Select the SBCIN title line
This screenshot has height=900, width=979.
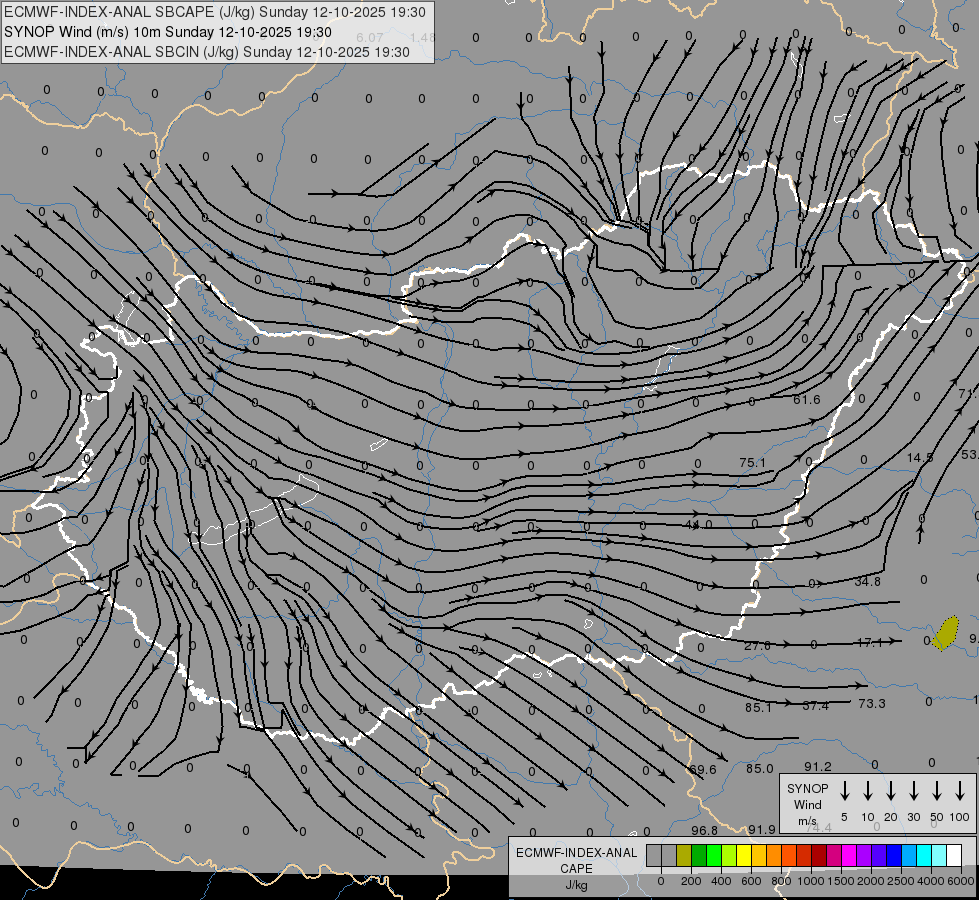tap(207, 52)
